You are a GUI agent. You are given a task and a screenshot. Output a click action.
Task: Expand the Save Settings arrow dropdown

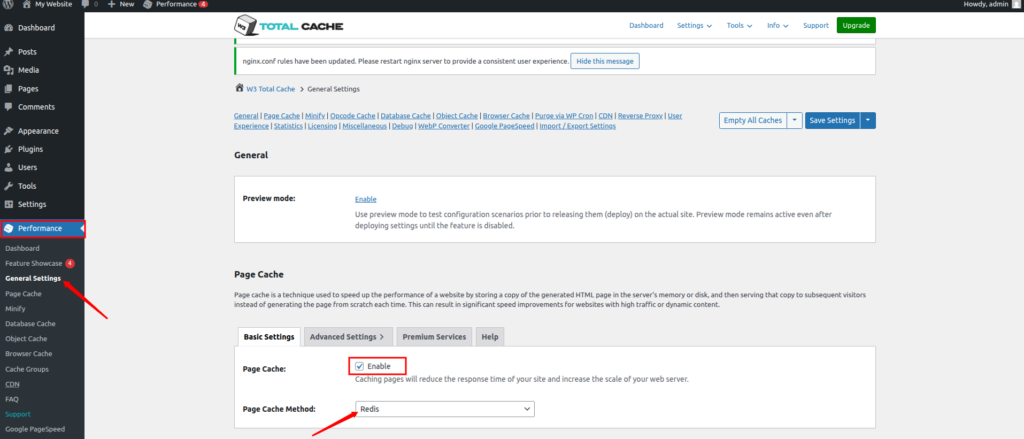pos(868,120)
